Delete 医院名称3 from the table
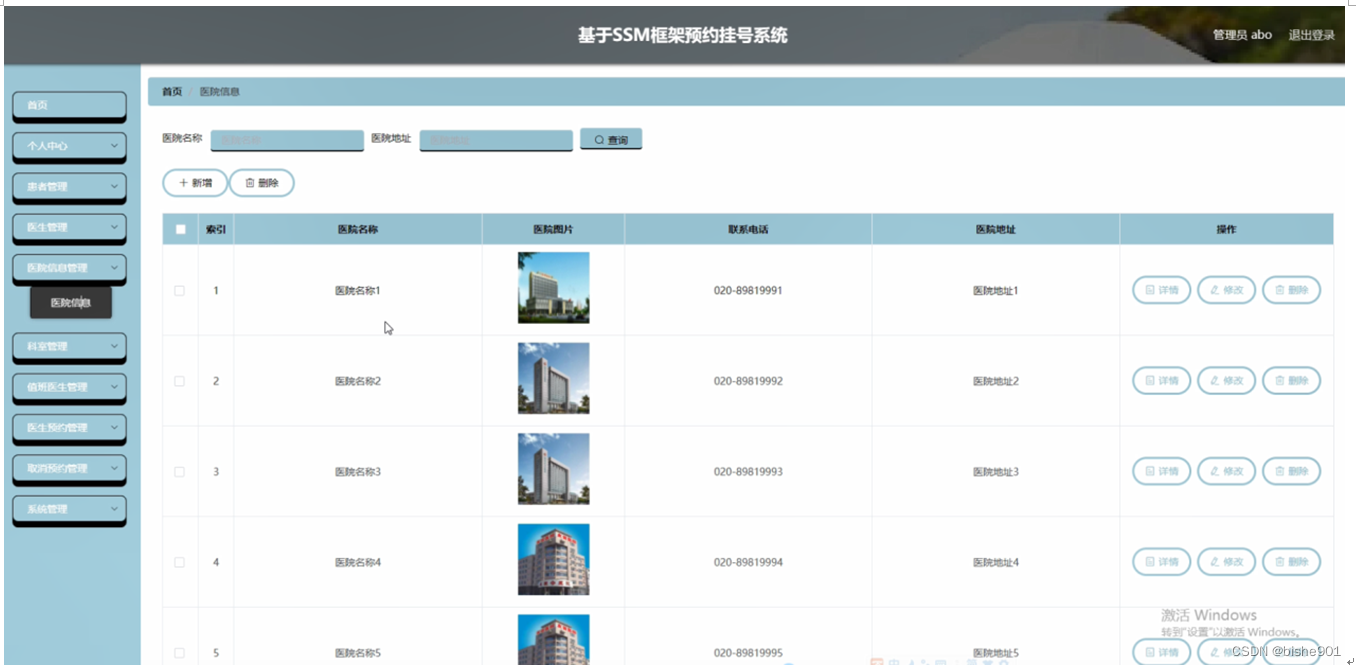1356x666 pixels. (1291, 471)
